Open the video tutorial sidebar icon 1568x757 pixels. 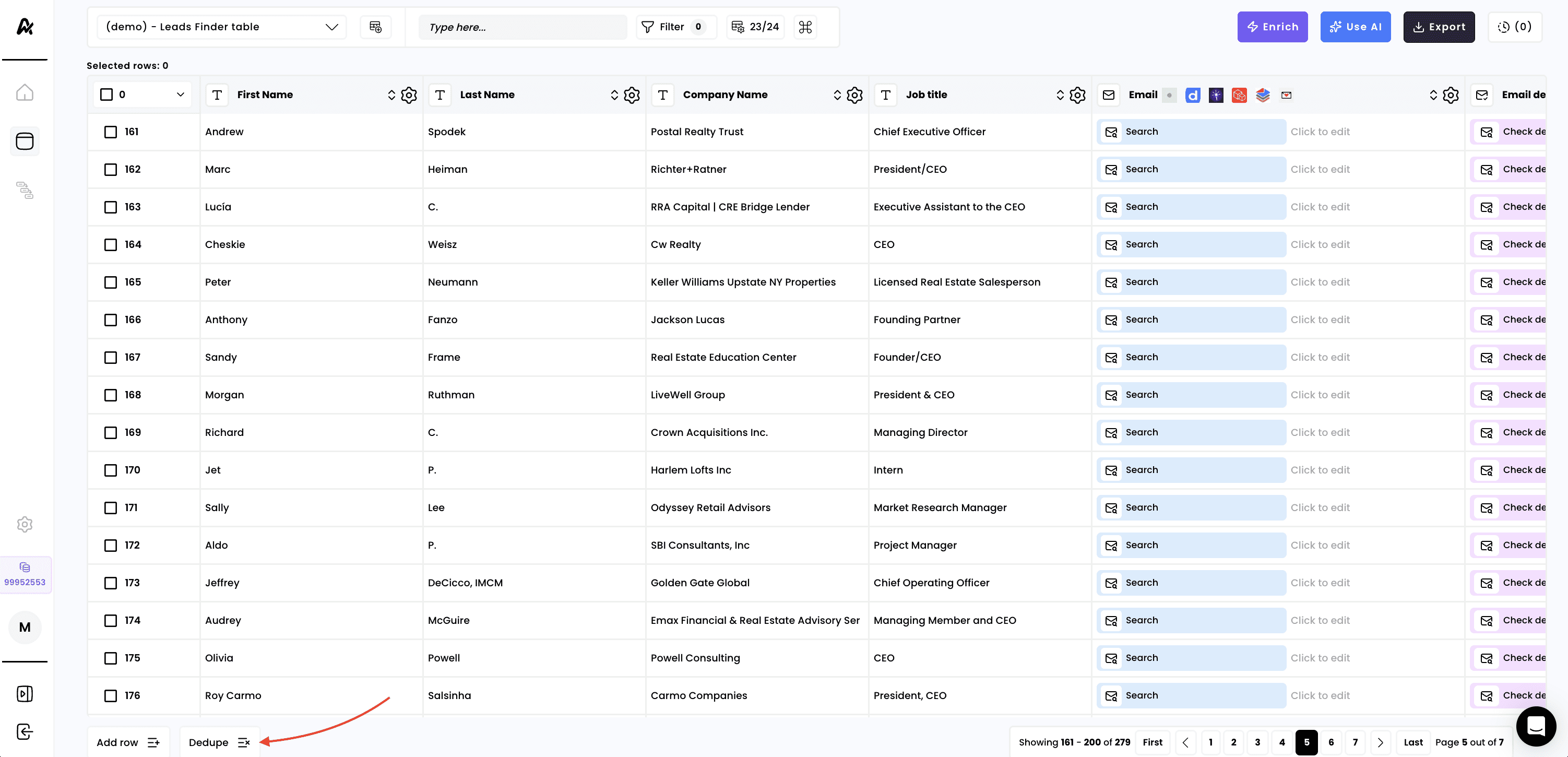[x=25, y=694]
